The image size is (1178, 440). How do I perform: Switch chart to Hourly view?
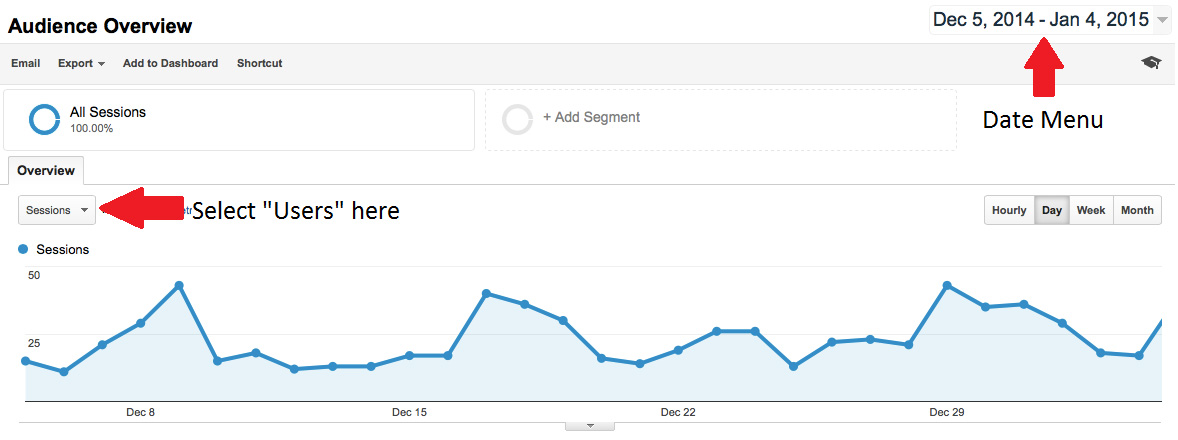(x=1009, y=210)
